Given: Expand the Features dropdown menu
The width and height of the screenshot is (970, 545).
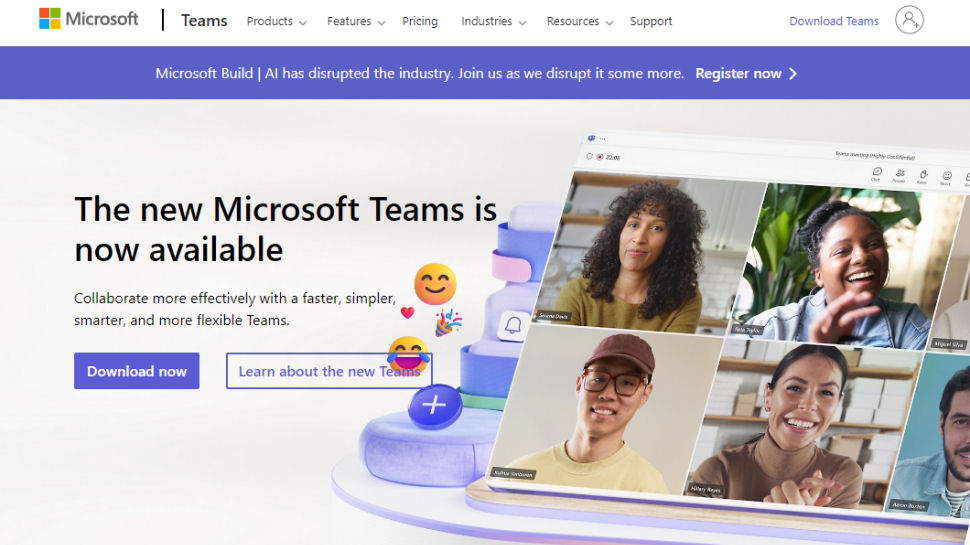Looking at the screenshot, I should click(356, 21).
